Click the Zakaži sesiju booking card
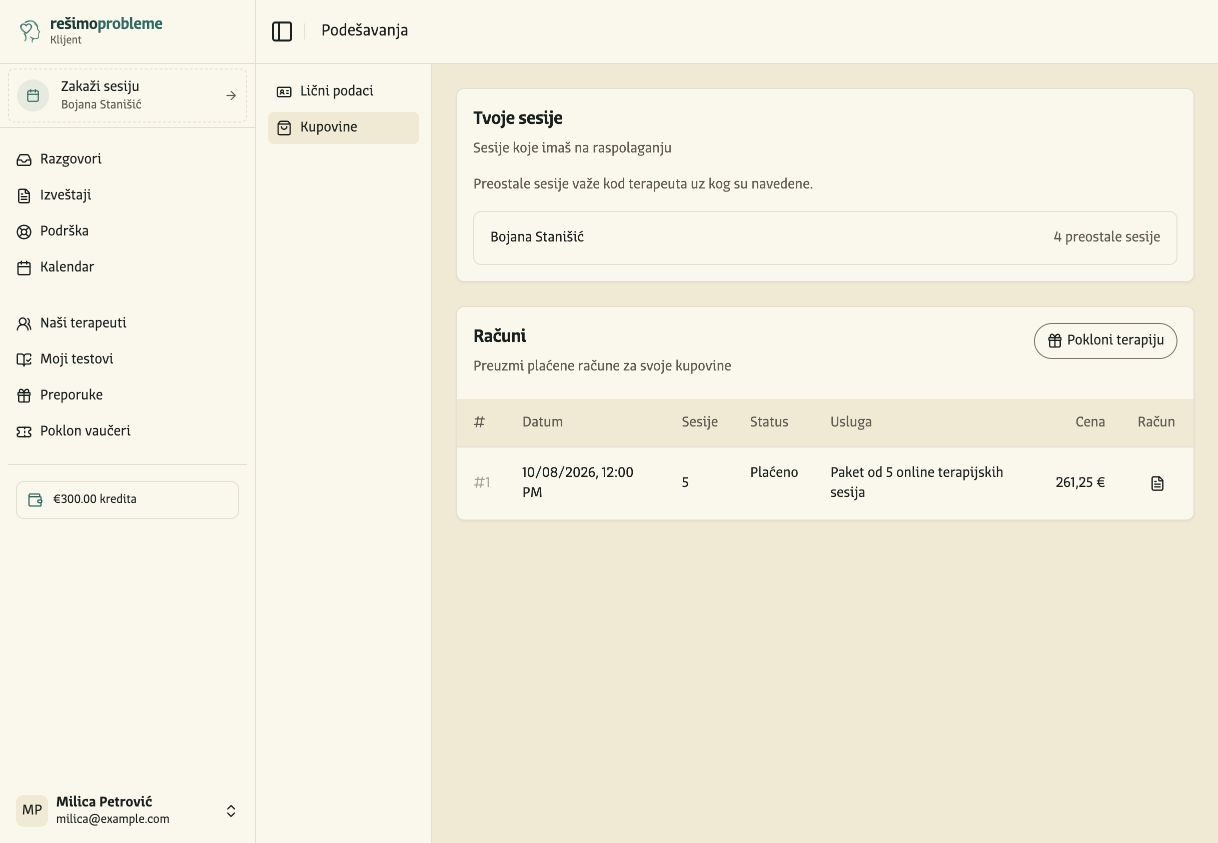The image size is (1218, 843). click(x=127, y=96)
